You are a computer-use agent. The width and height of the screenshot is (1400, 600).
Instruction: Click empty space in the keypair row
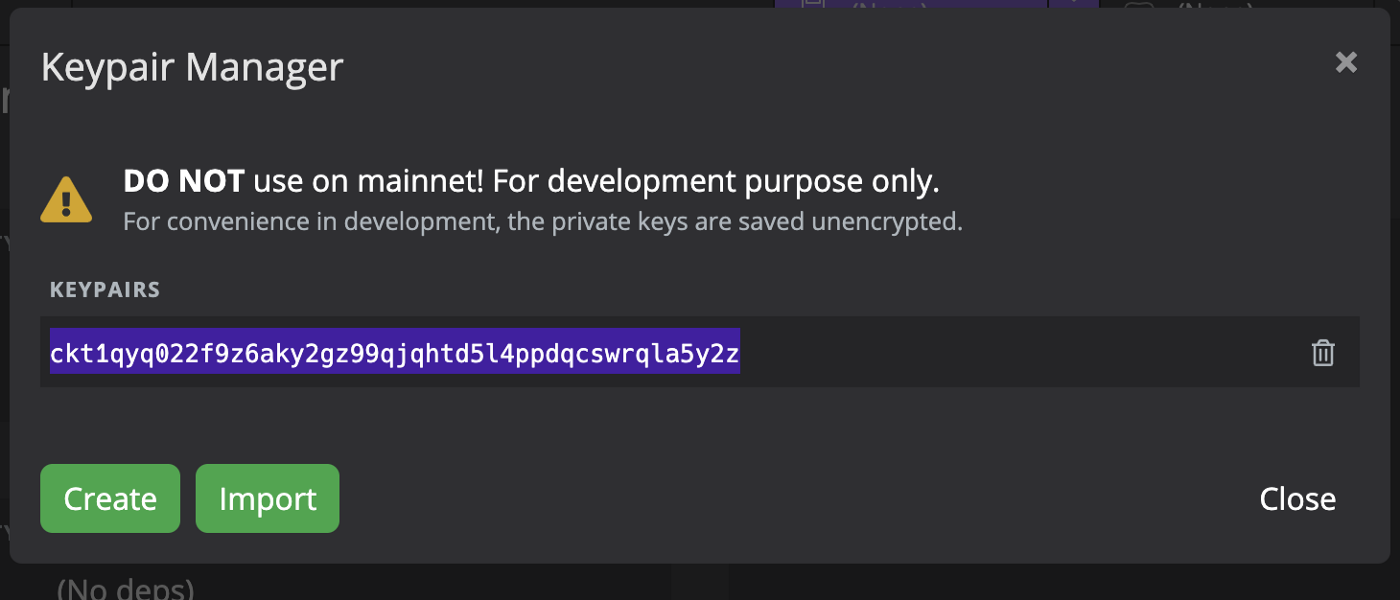[x=1020, y=352]
